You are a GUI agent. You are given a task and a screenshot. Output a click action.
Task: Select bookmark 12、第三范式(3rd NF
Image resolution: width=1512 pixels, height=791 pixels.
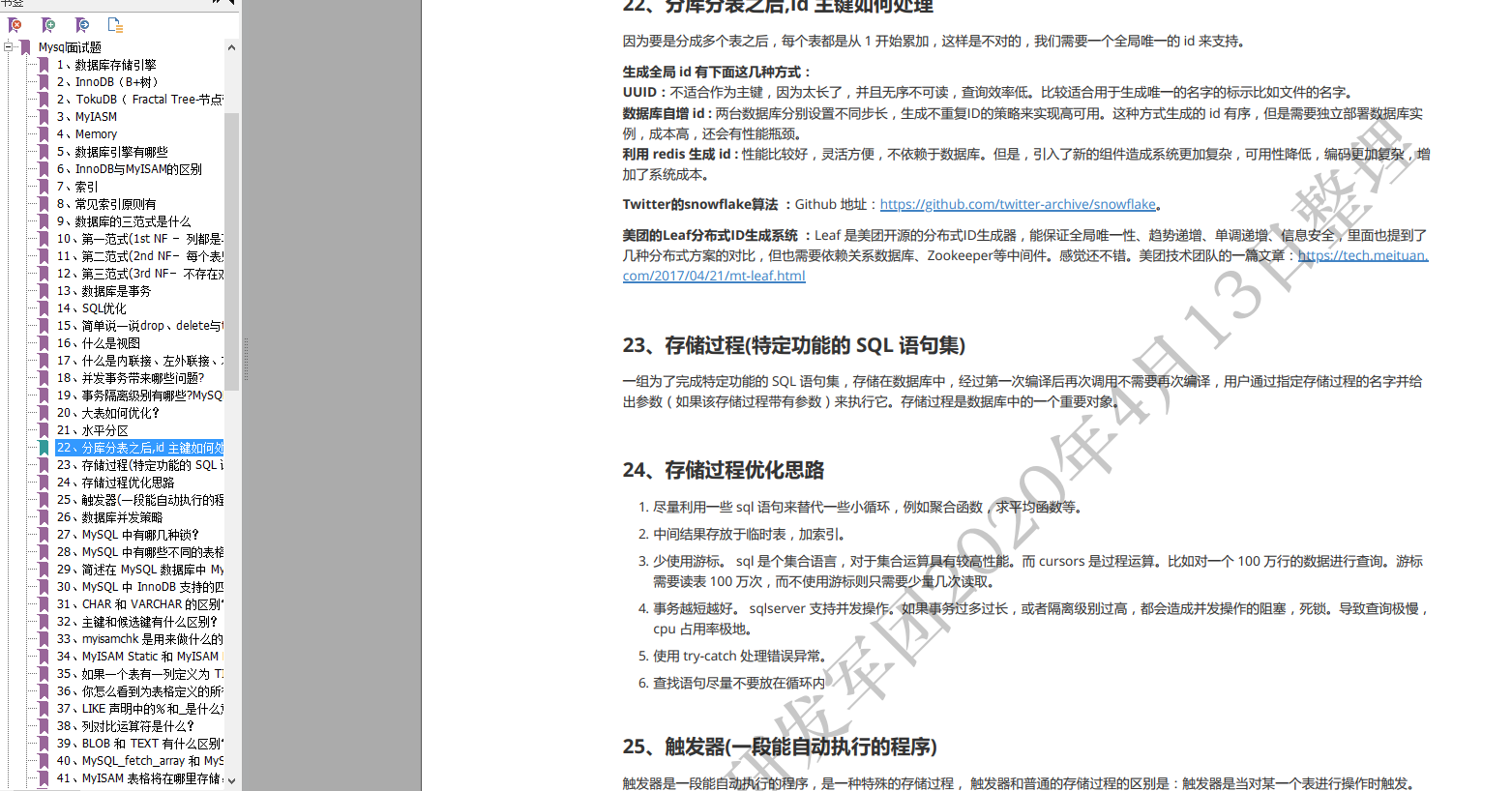(x=139, y=274)
